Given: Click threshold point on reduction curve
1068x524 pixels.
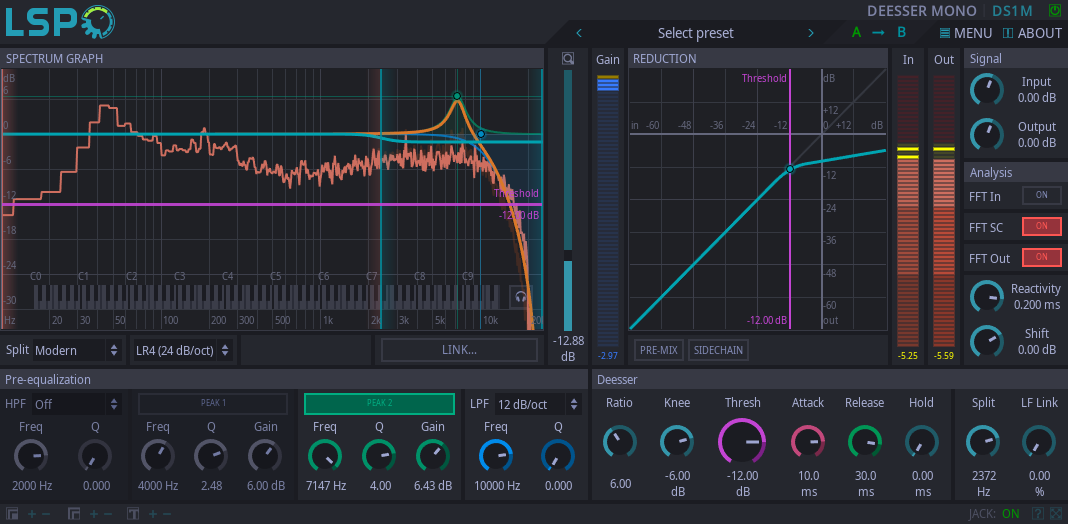Looking at the screenshot, I should click(x=790, y=169).
